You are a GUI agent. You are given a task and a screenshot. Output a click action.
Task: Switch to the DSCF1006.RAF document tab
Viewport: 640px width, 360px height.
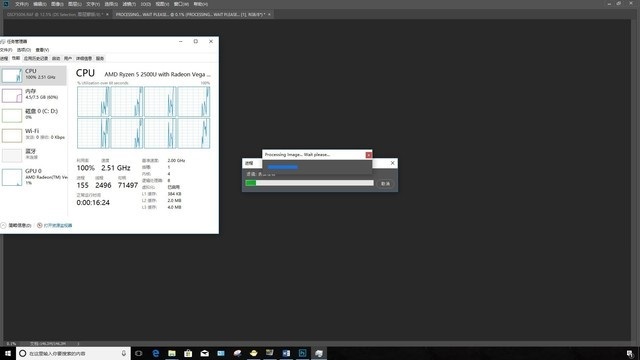pyautogui.click(x=54, y=14)
